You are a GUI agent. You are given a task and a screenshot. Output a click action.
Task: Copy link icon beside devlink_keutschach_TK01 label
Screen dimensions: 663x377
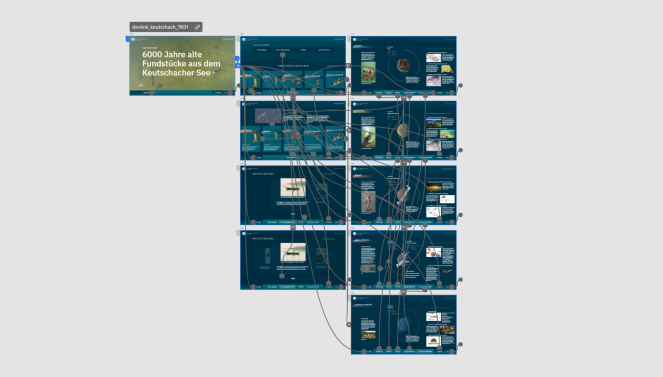pyautogui.click(x=197, y=27)
